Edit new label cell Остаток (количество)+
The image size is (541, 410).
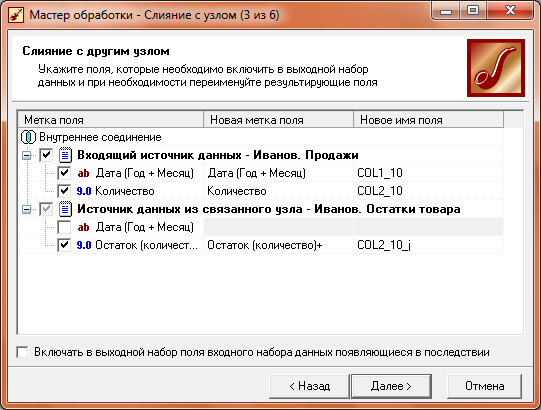(279, 245)
